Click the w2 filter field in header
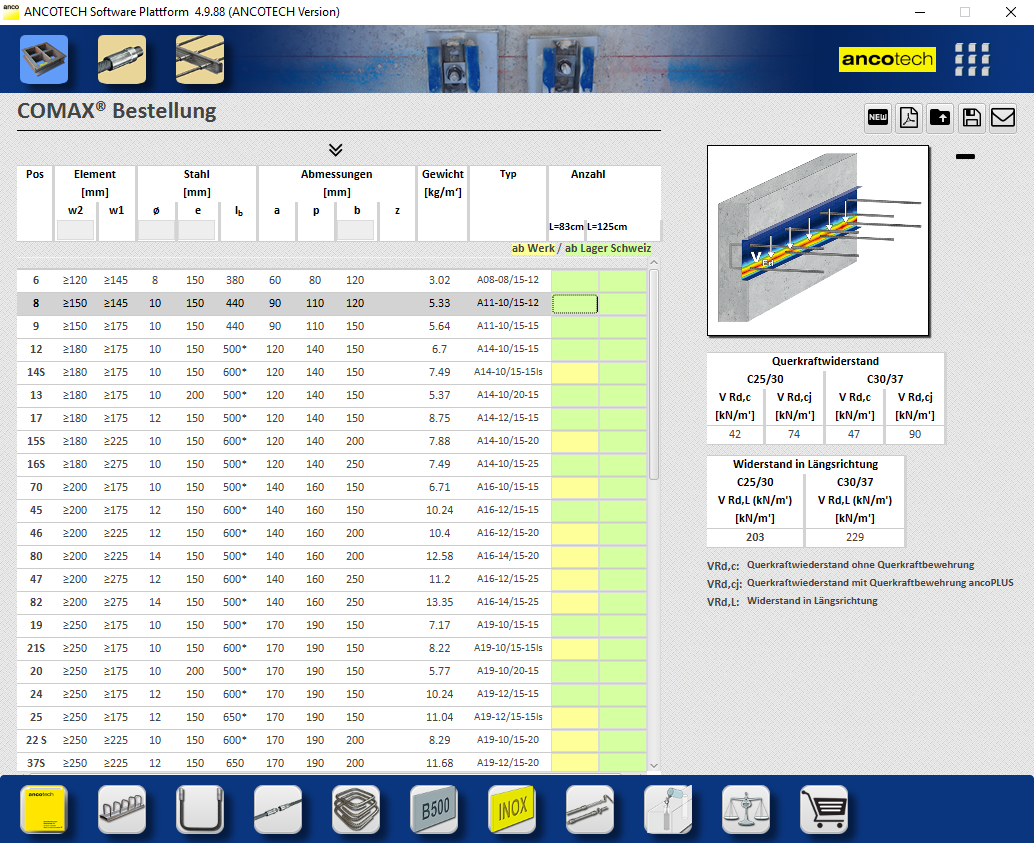This screenshot has width=1034, height=843. [76, 230]
